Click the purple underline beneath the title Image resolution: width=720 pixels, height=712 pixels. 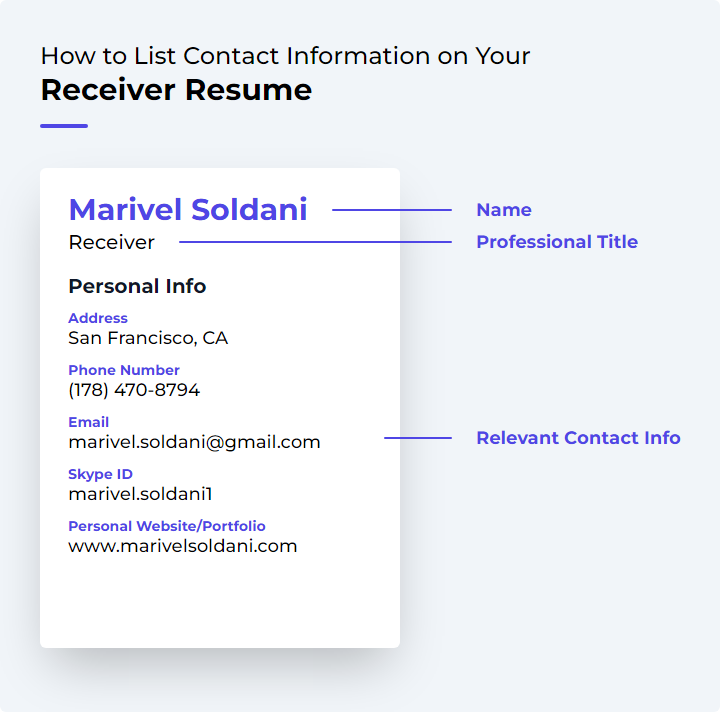[x=64, y=126]
